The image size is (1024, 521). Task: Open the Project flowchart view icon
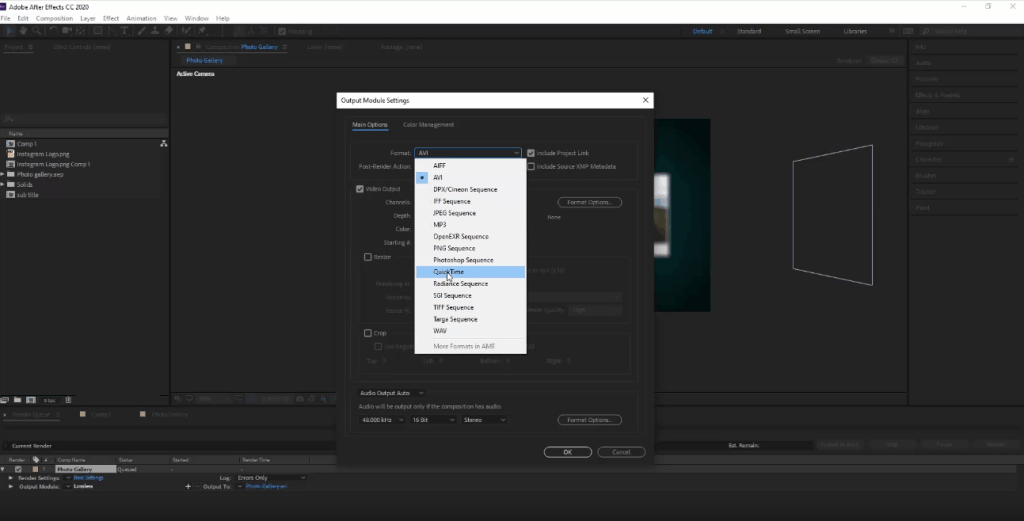(163, 144)
